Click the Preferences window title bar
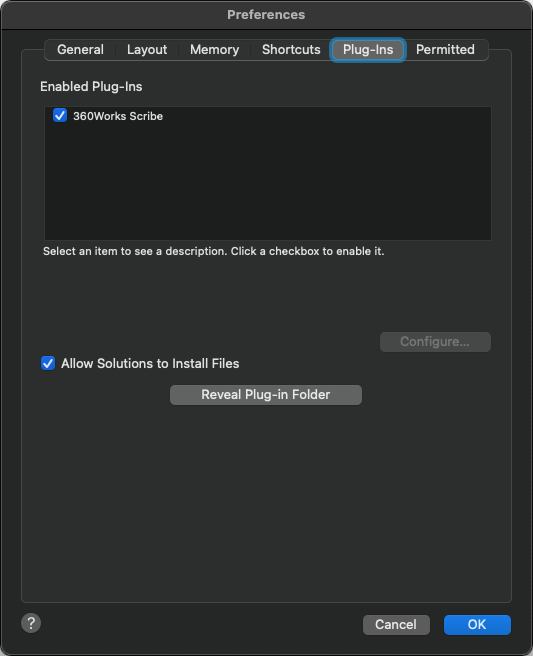533x656 pixels. (266, 15)
